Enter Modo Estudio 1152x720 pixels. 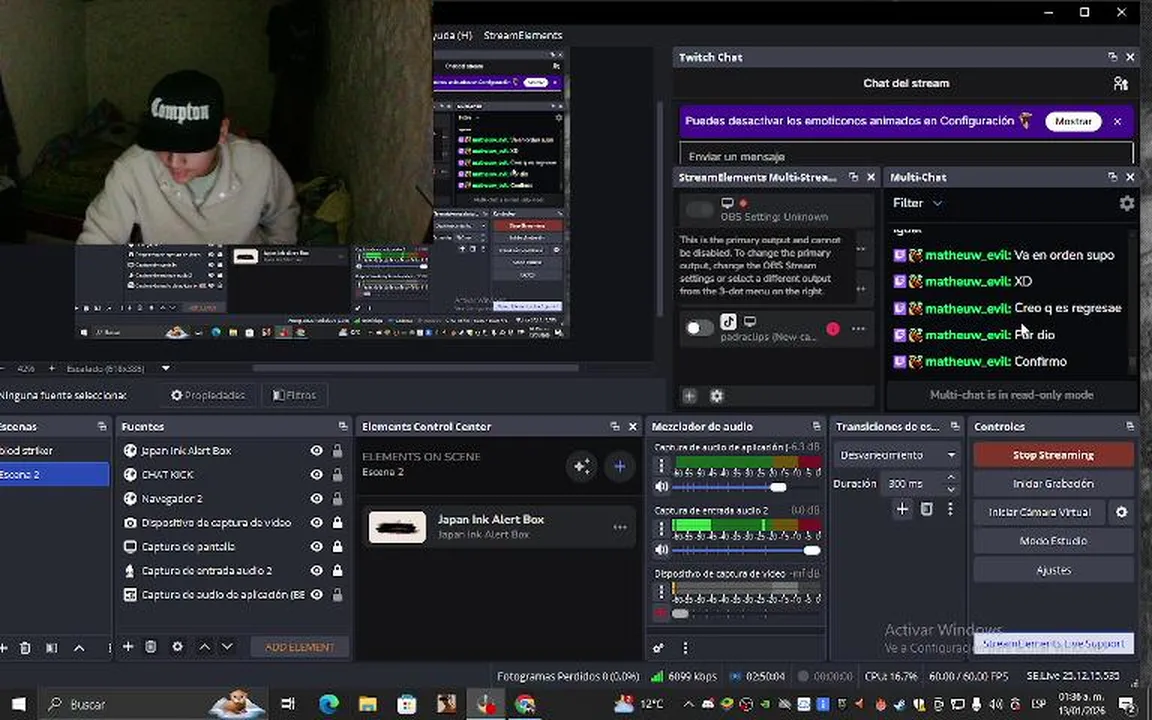click(1053, 541)
